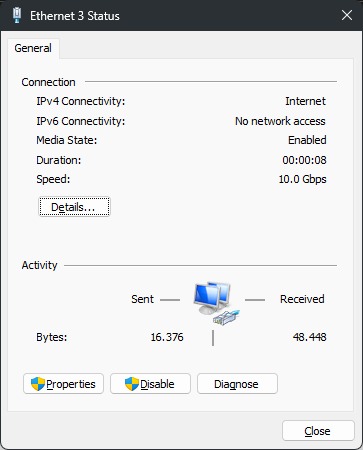
Task: Open adapter Properties
Action: point(63,384)
